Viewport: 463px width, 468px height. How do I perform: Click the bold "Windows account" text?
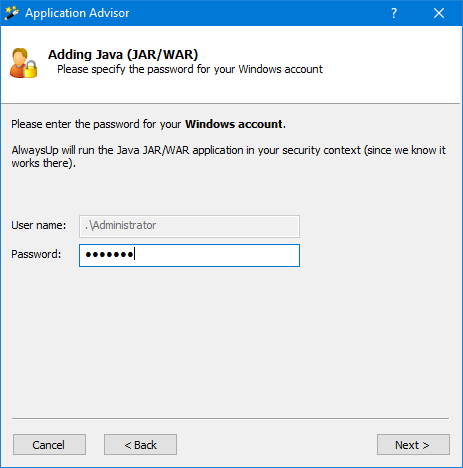coord(234,124)
